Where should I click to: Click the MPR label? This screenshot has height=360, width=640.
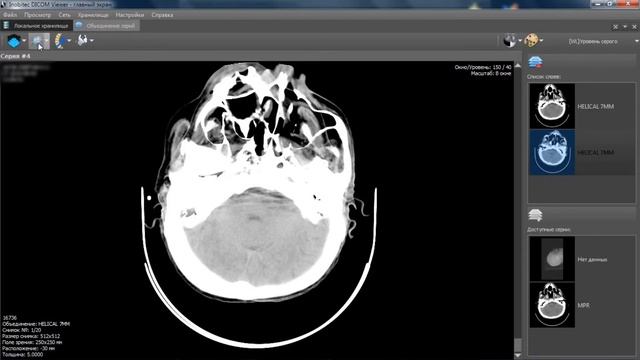pos(583,305)
